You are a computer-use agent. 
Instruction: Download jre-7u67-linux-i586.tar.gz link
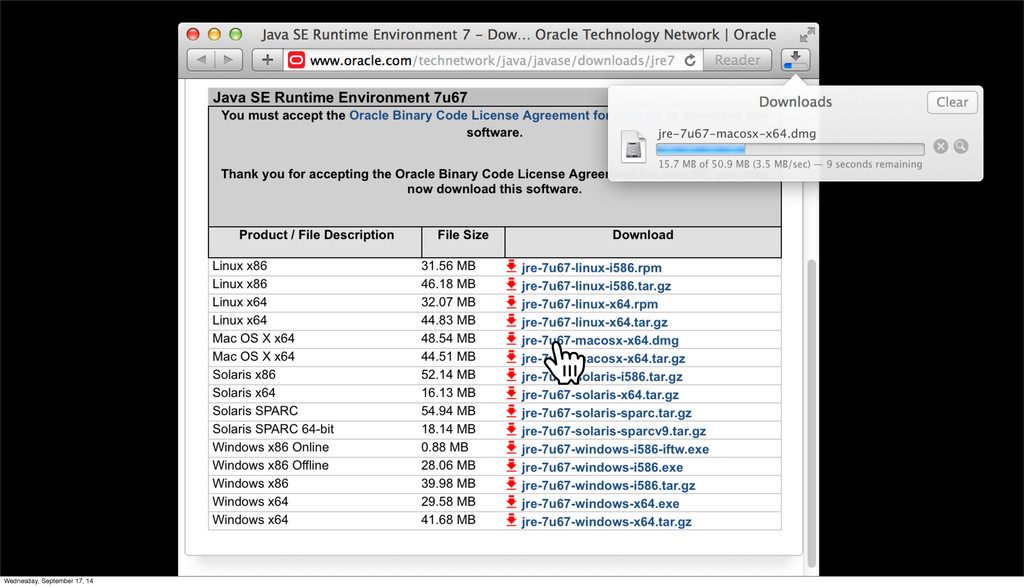[596, 286]
